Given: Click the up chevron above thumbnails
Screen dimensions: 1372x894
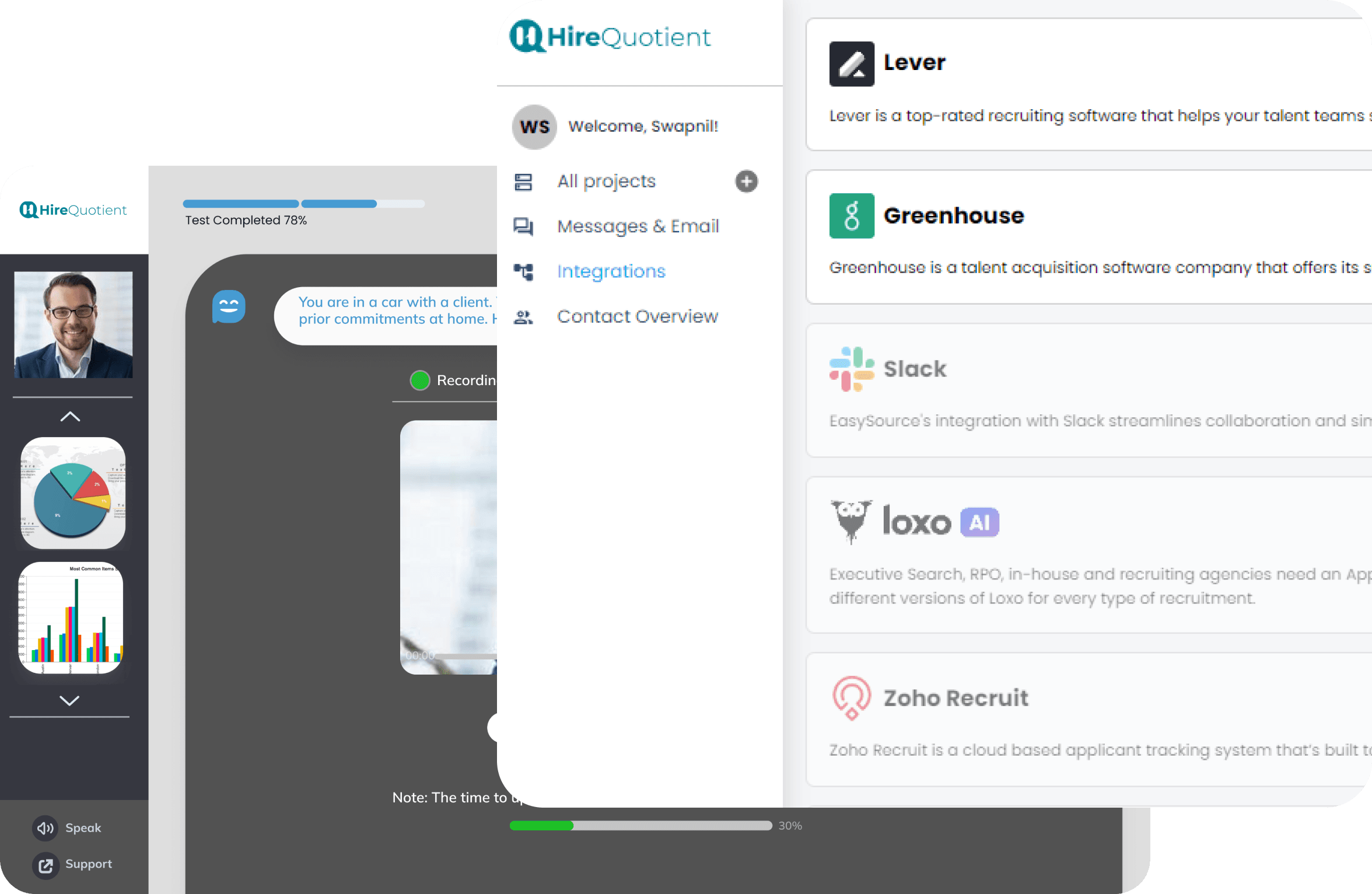Looking at the screenshot, I should (70, 417).
